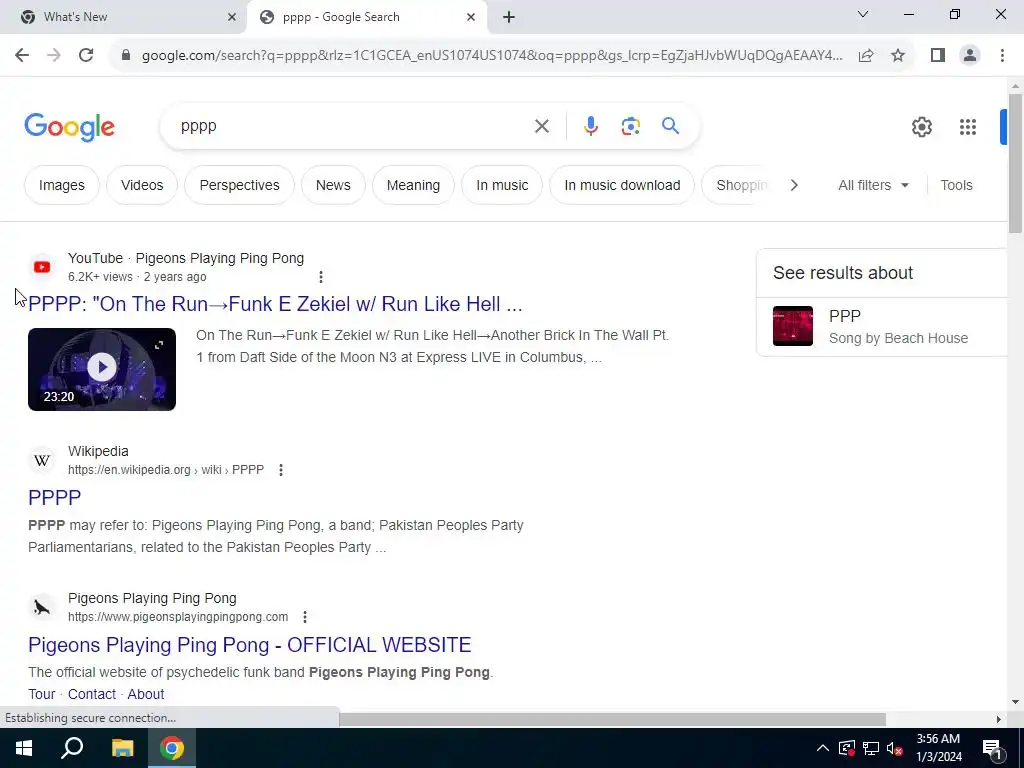Close the What's New tab
The height and width of the screenshot is (768, 1024).
pos(231,17)
